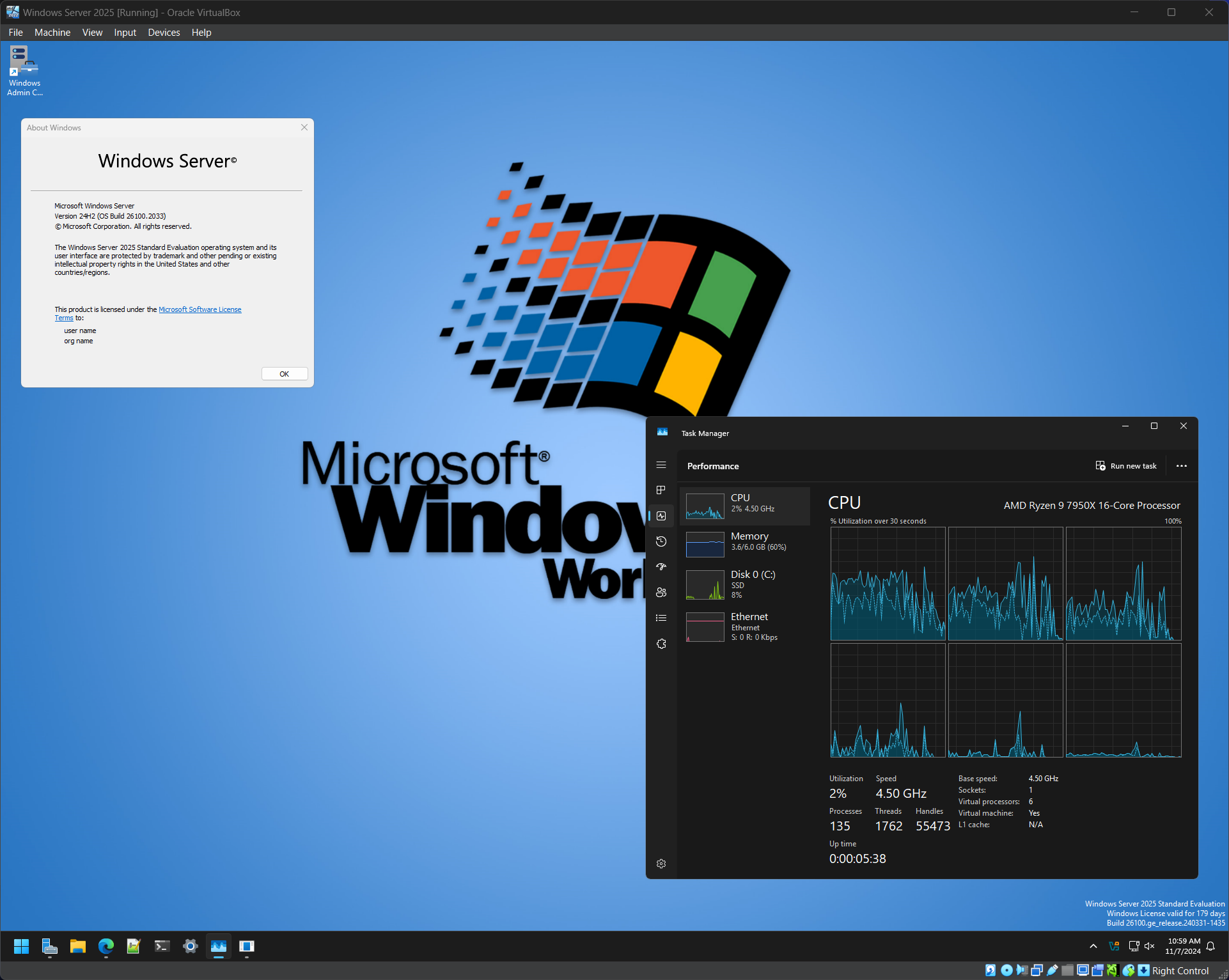Image resolution: width=1229 pixels, height=980 pixels.
Task: Click Run new task button
Action: [x=1126, y=466]
